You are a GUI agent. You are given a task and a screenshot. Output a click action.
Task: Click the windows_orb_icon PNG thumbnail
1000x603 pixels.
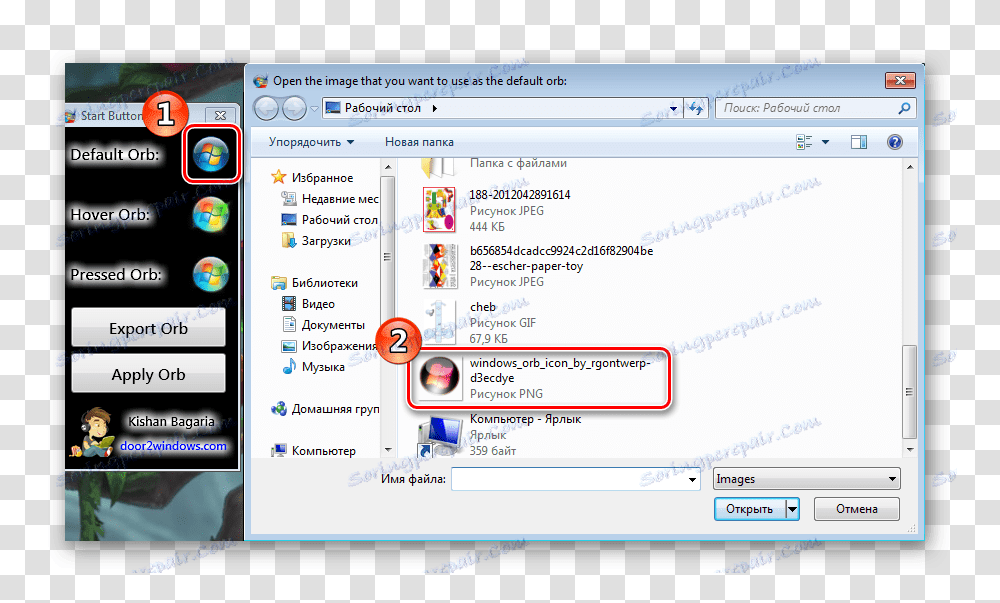[439, 377]
